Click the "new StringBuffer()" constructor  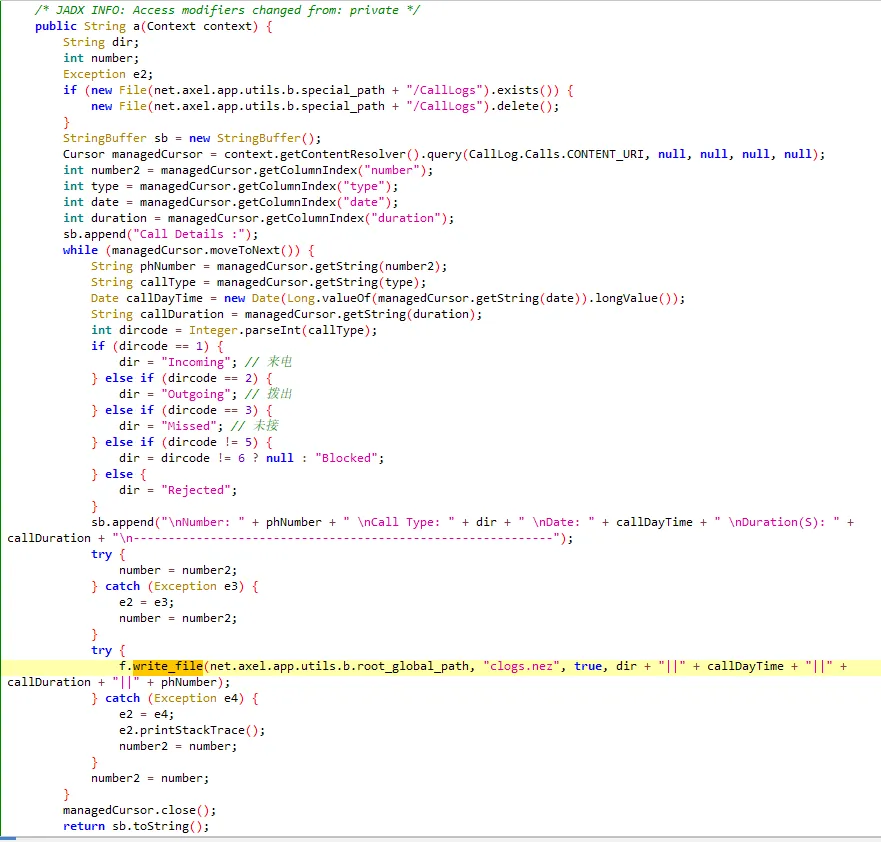[252, 138]
